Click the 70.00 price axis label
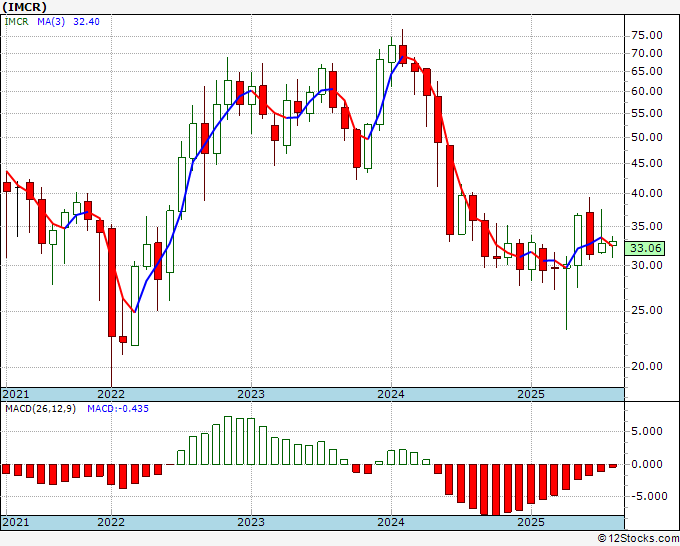Screen dimensions: 680x546 (647, 54)
